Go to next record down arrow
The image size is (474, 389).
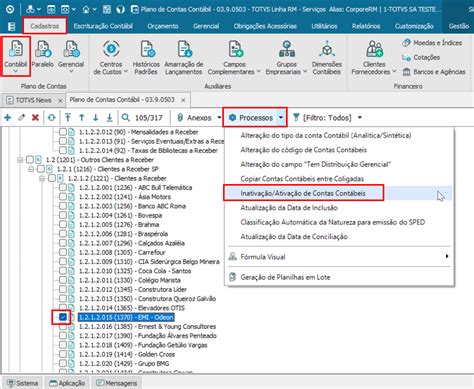[x=96, y=118]
